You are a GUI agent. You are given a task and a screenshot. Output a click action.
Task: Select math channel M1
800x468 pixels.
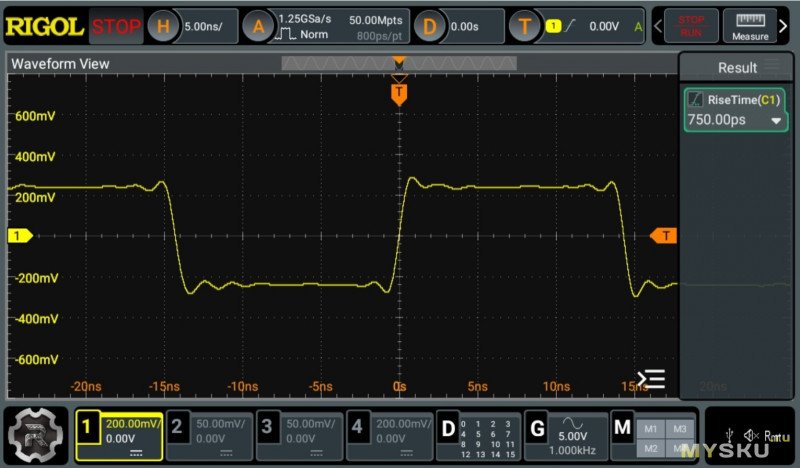coord(651,428)
